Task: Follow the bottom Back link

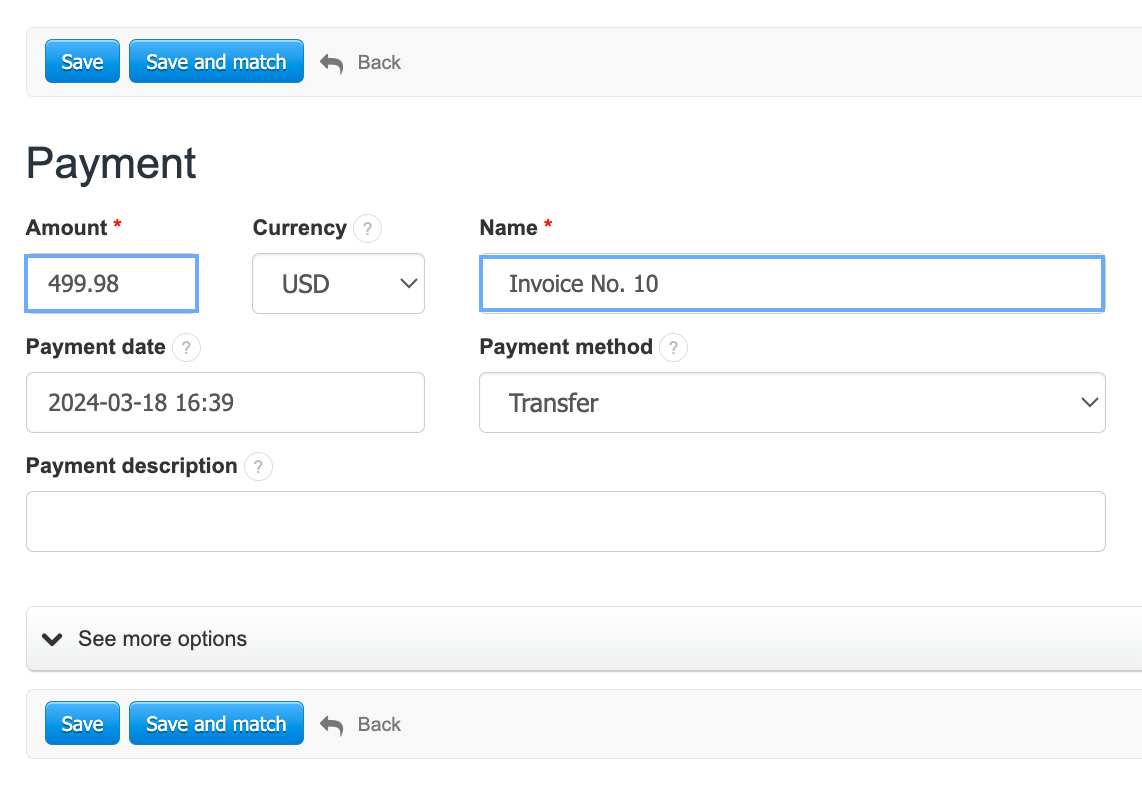Action: [x=379, y=725]
